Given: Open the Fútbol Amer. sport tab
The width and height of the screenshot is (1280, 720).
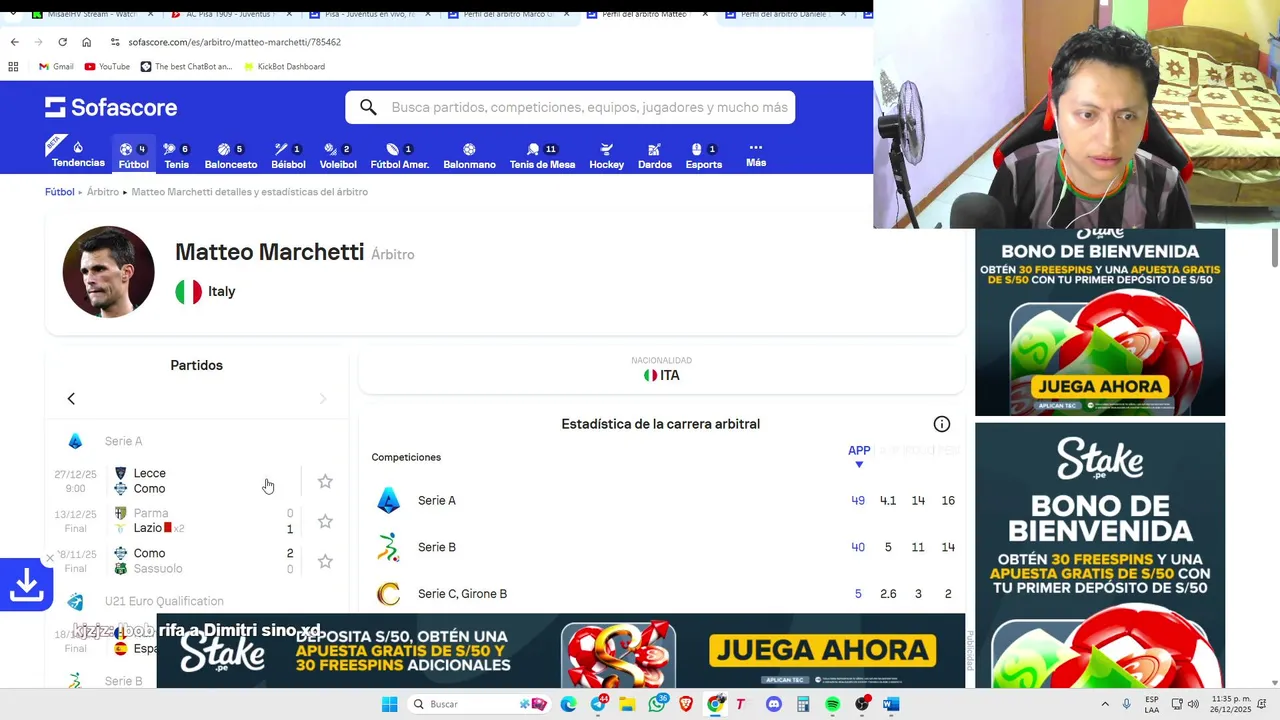Looking at the screenshot, I should 400,156.
